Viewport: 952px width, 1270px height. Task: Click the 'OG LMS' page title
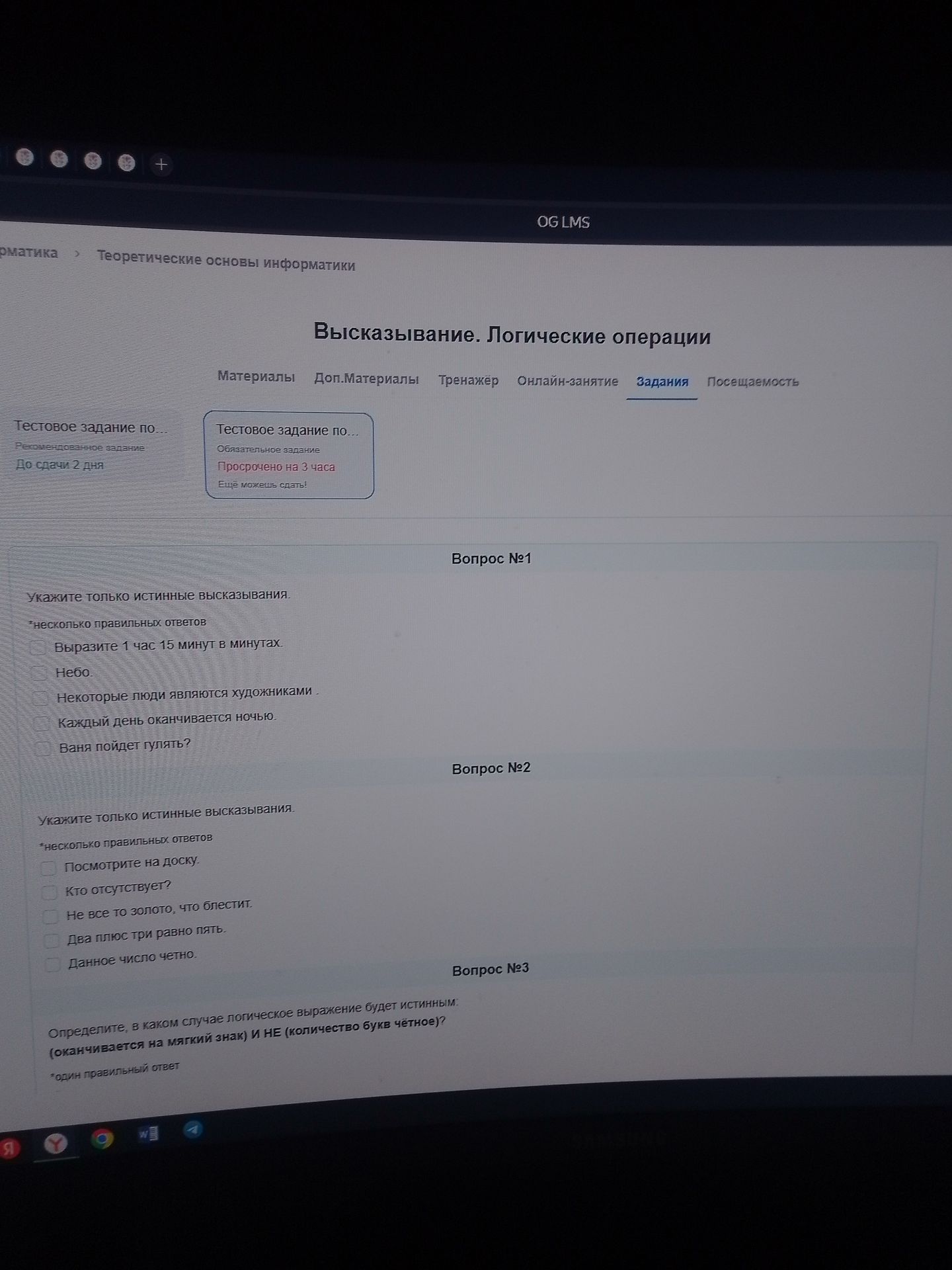[563, 222]
